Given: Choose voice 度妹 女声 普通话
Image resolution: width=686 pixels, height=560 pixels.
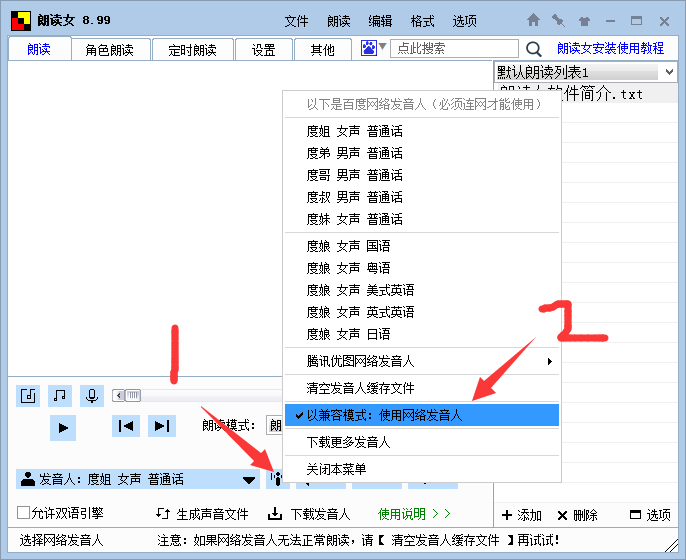Looking at the screenshot, I should point(422,219).
